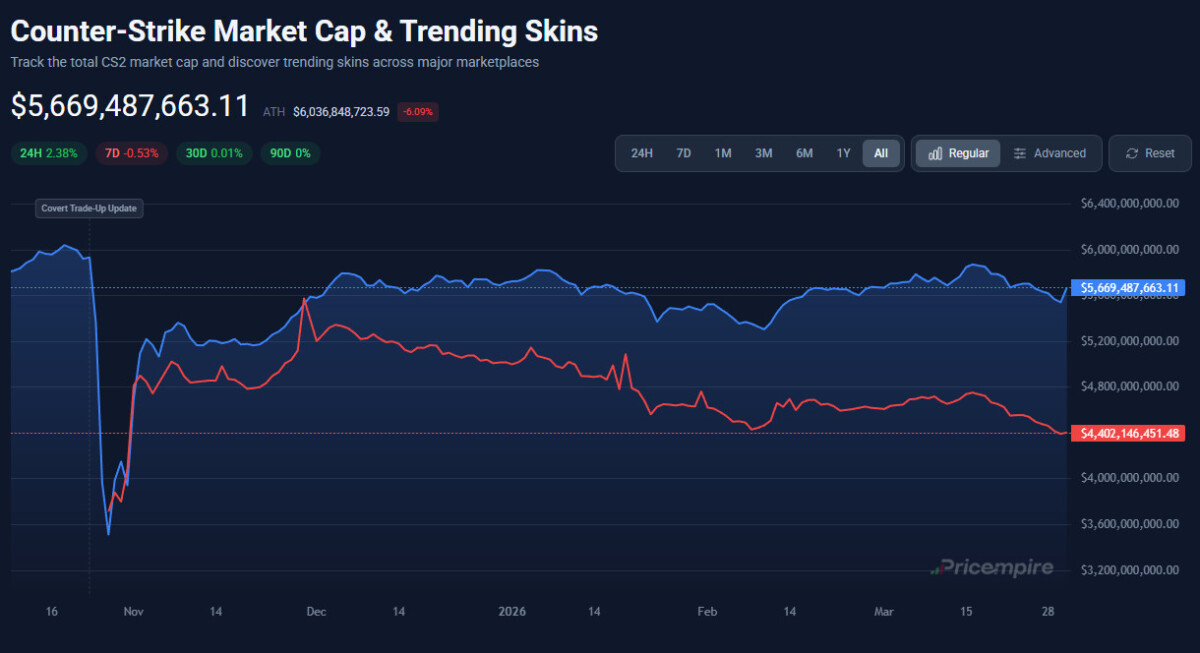Click the 90D 0% change badge
This screenshot has height=653, width=1200.
pyautogui.click(x=290, y=153)
